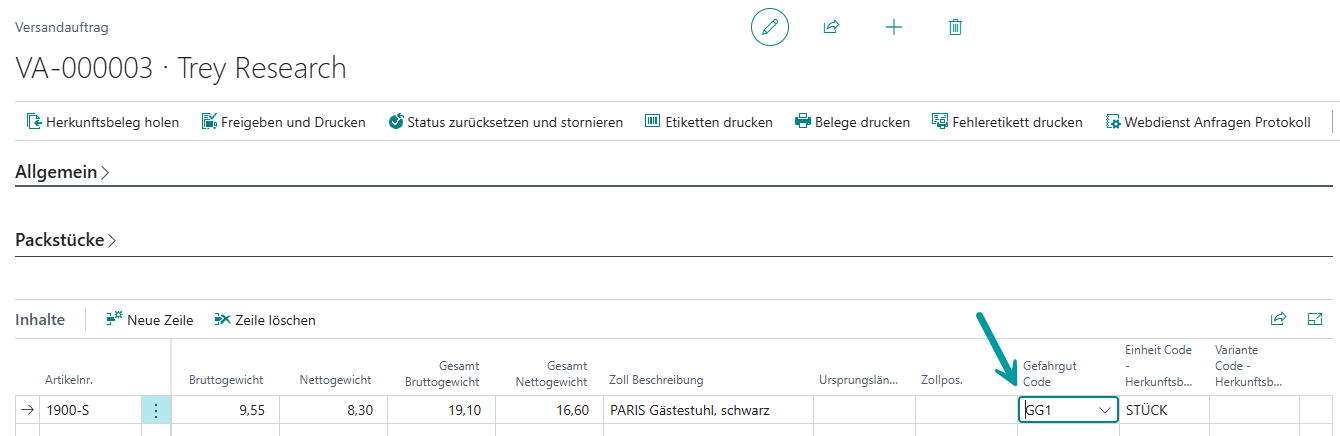Image resolution: width=1340 pixels, height=436 pixels.
Task: Click the Nettogewicht column header
Action: (x=335, y=380)
